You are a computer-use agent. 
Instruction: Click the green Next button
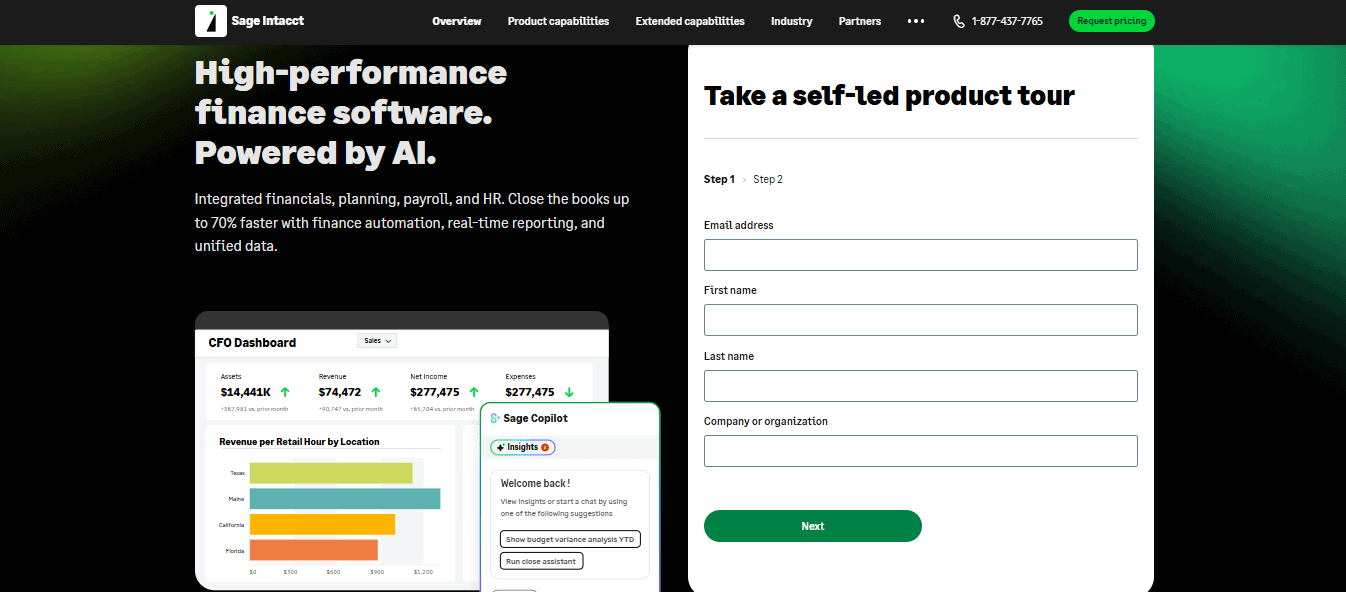coord(812,526)
